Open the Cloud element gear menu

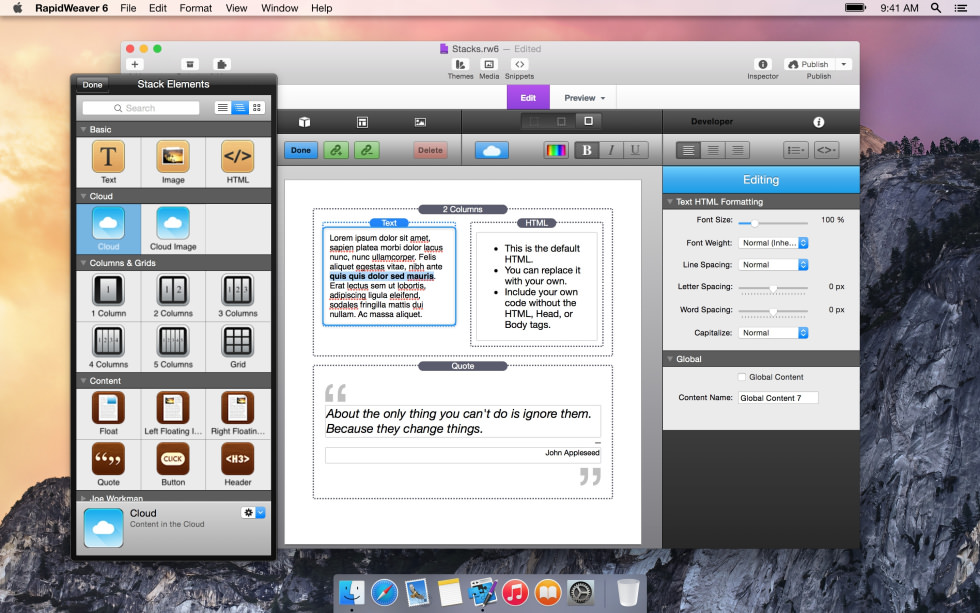pos(254,512)
